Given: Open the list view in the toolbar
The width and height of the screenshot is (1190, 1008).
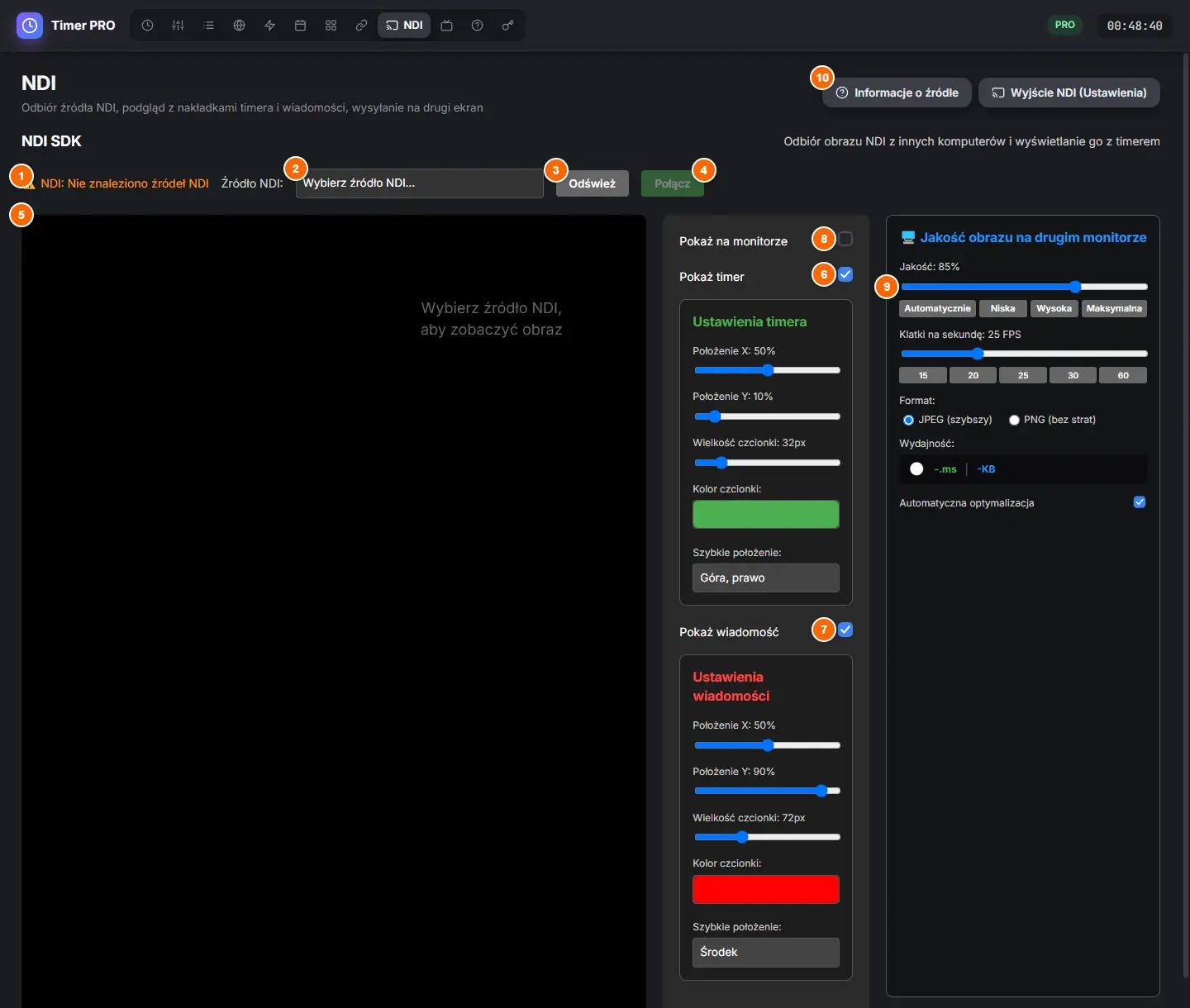Looking at the screenshot, I should [208, 26].
